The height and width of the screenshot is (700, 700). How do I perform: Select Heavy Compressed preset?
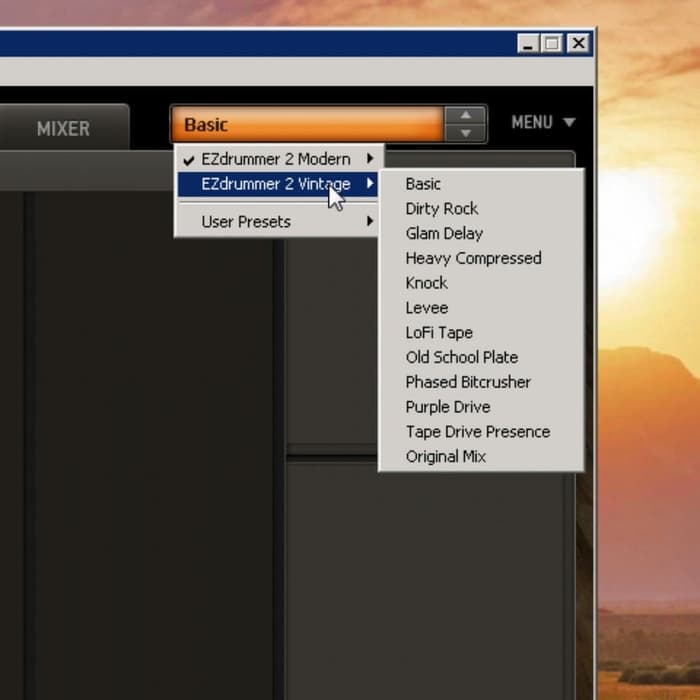pos(481,258)
